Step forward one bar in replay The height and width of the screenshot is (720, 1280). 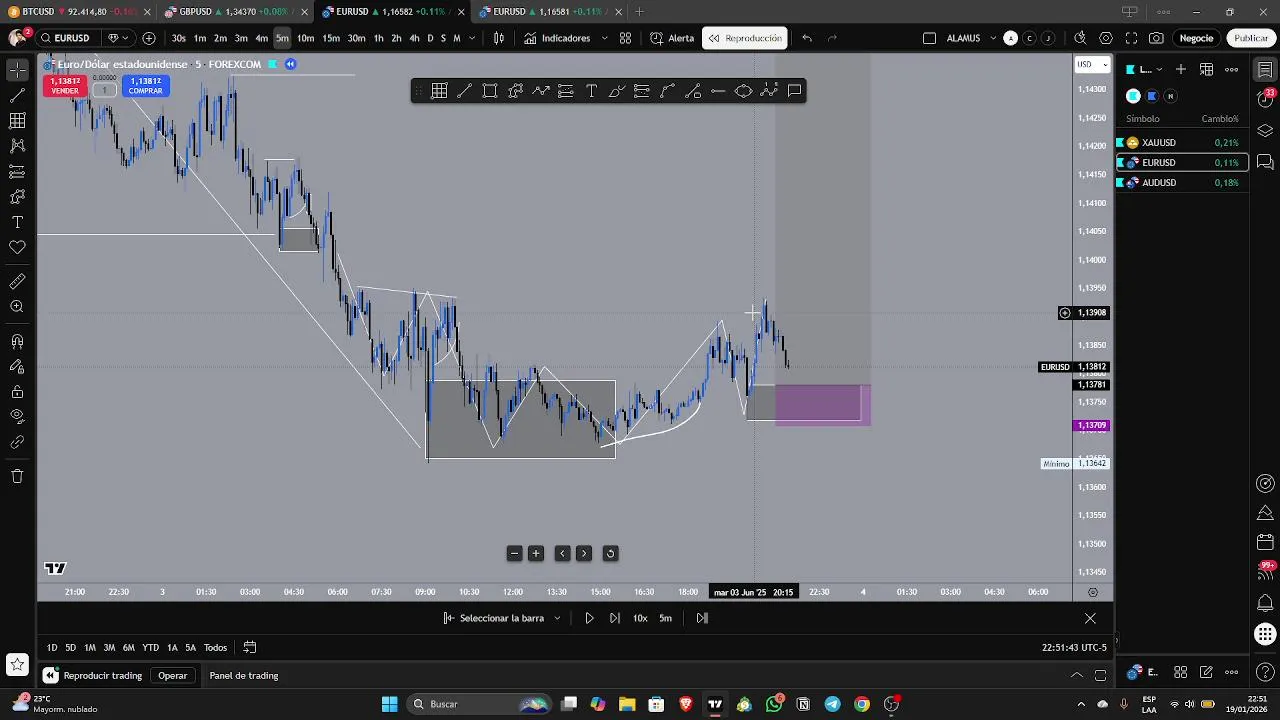[x=614, y=618]
